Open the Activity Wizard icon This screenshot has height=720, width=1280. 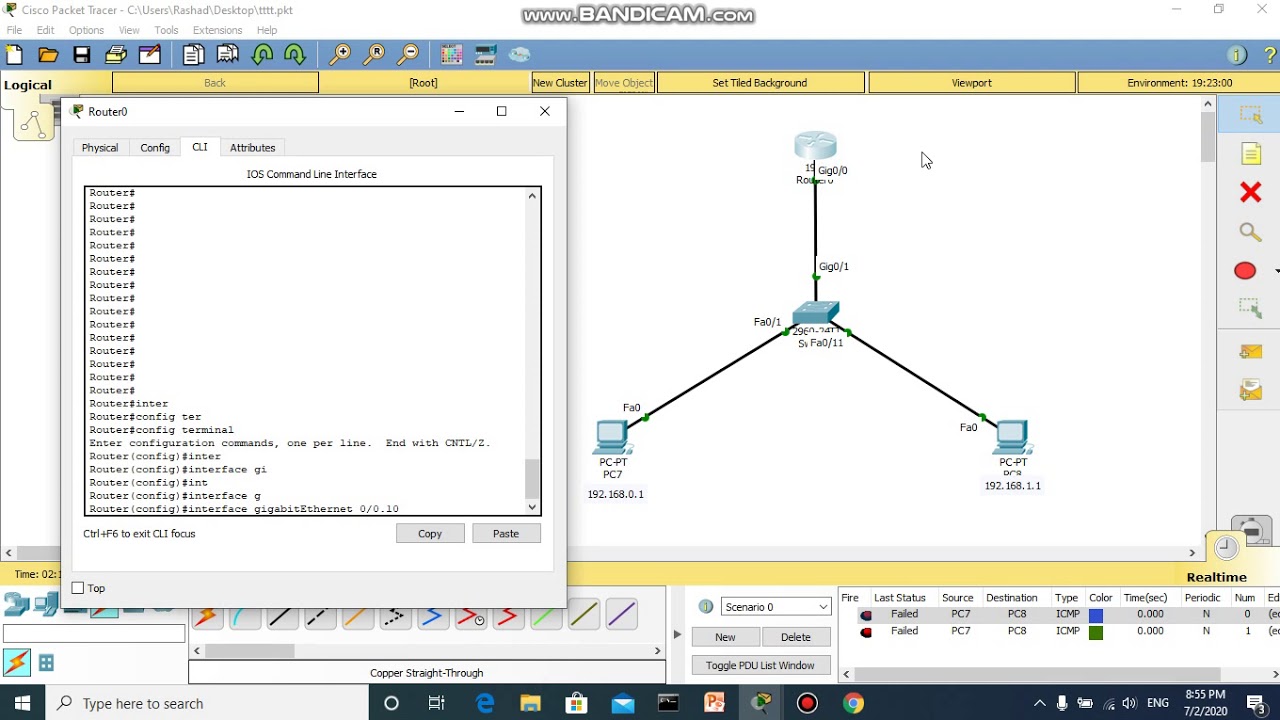(x=150, y=55)
